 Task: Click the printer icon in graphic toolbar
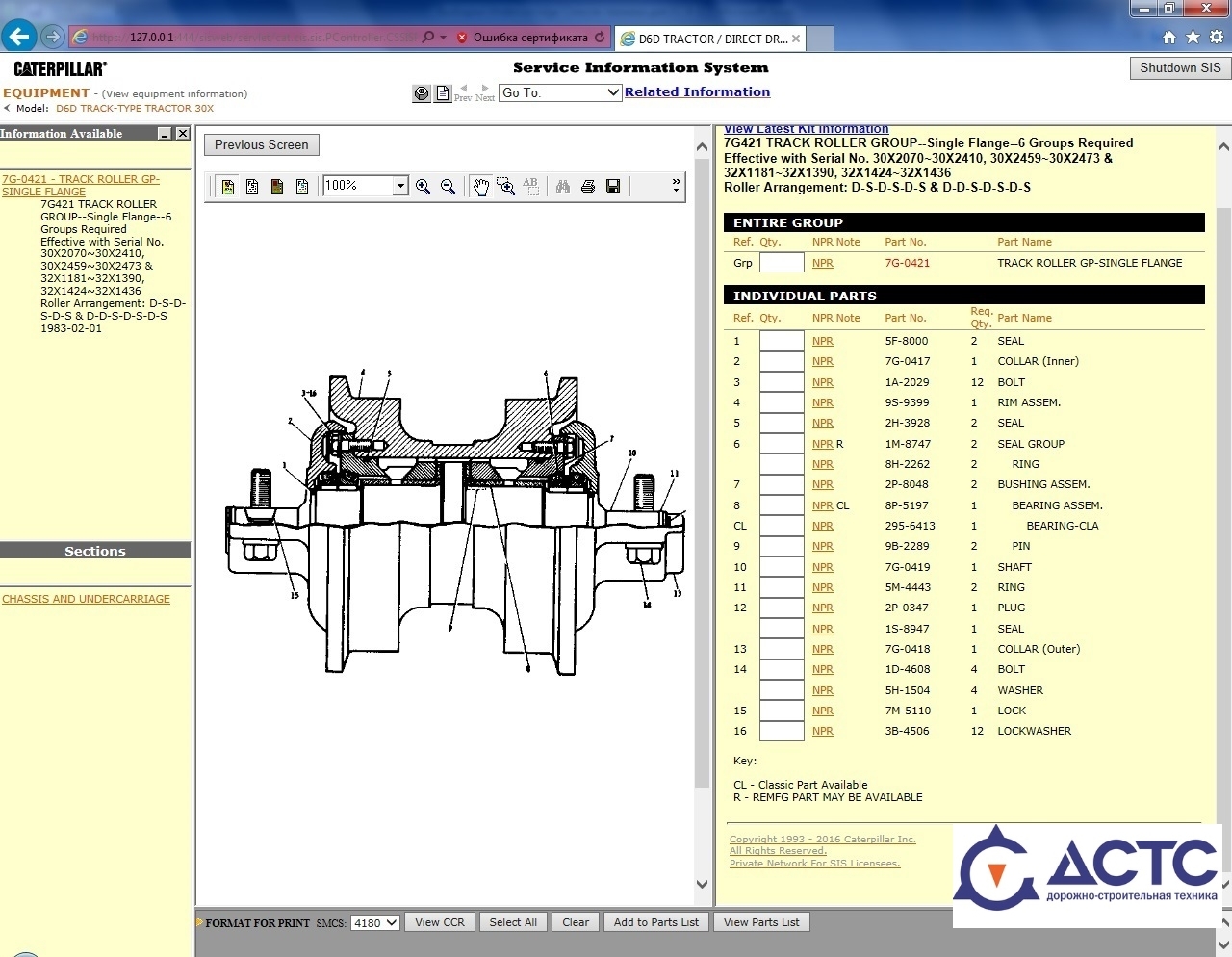588,187
